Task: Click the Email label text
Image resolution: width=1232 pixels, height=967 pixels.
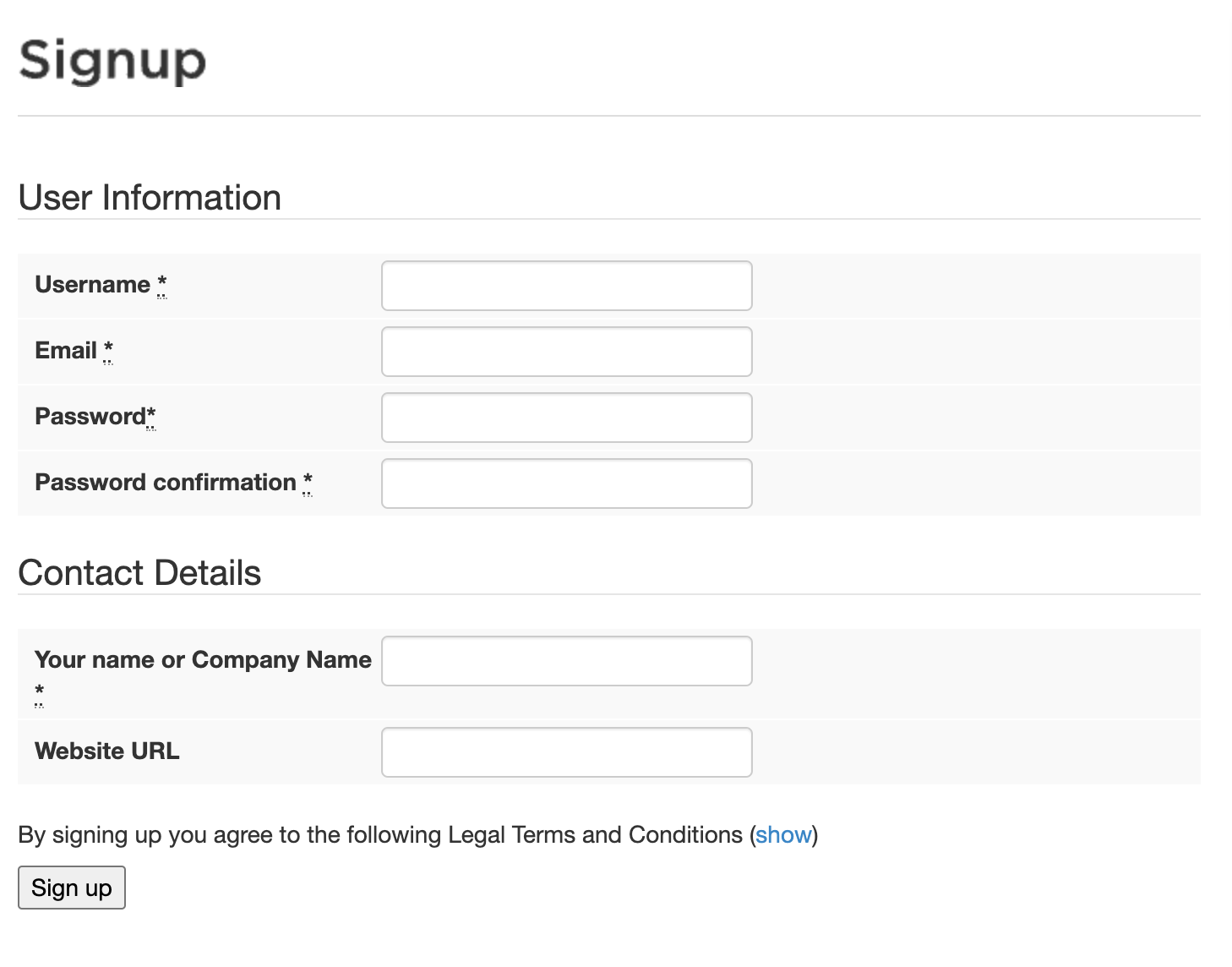Action: click(x=66, y=351)
